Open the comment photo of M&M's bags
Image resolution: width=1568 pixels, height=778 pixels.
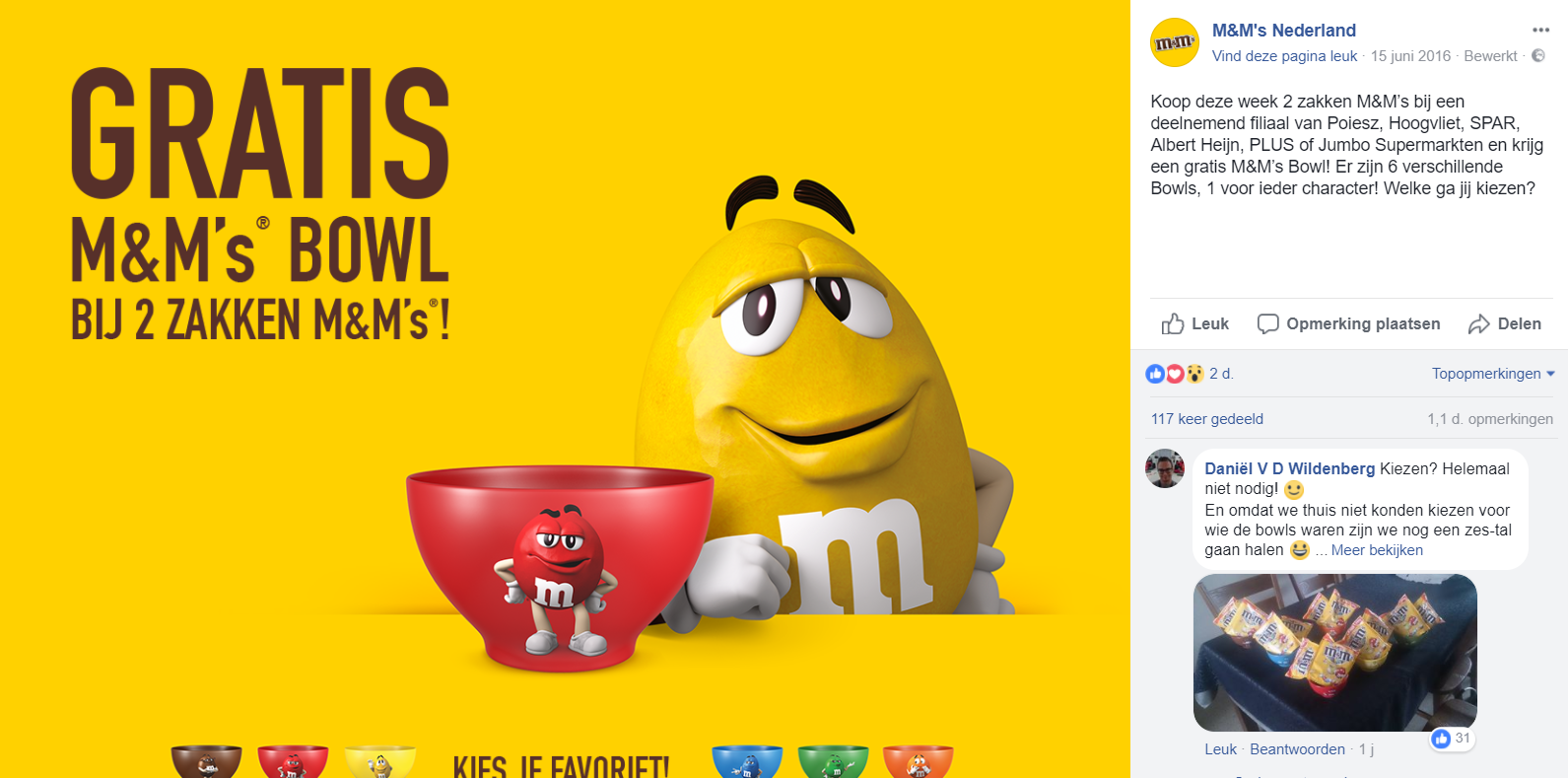pyautogui.click(x=1334, y=653)
